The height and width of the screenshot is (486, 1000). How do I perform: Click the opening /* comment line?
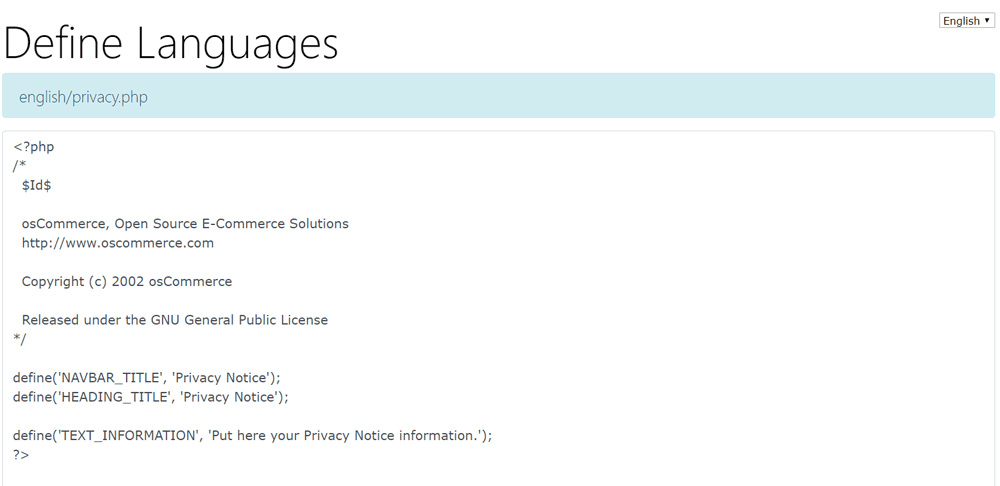20,166
